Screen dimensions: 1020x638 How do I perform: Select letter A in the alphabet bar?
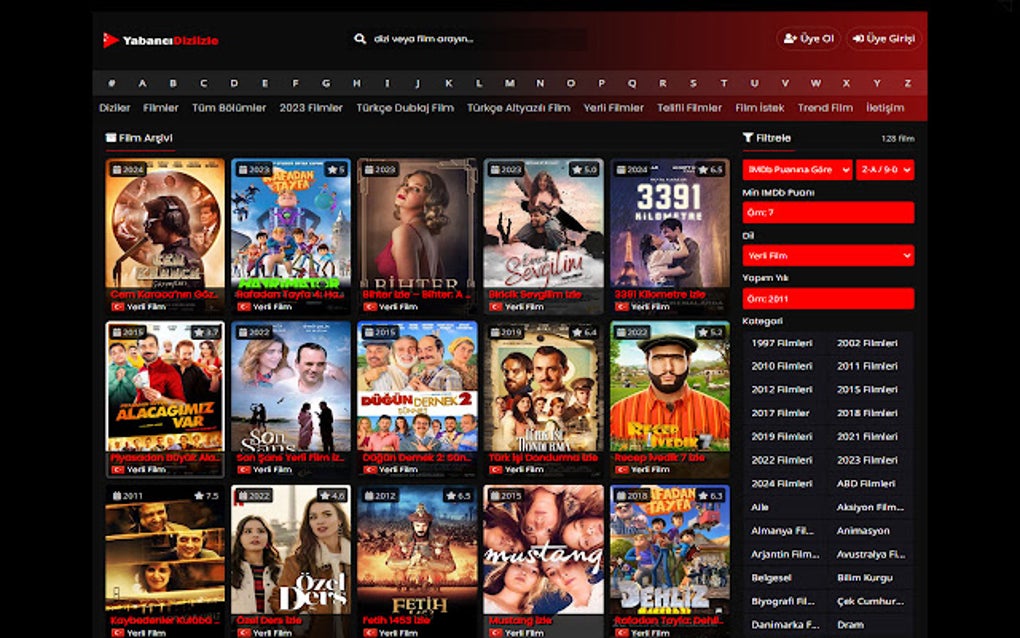click(x=142, y=83)
